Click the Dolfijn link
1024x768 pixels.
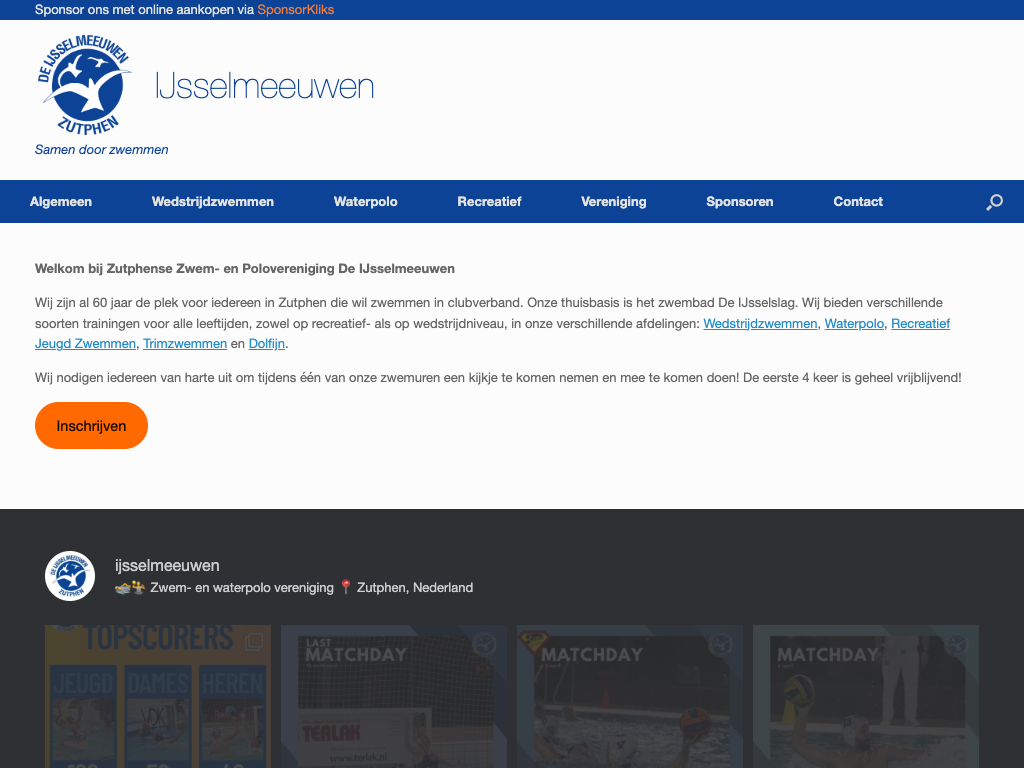click(267, 344)
